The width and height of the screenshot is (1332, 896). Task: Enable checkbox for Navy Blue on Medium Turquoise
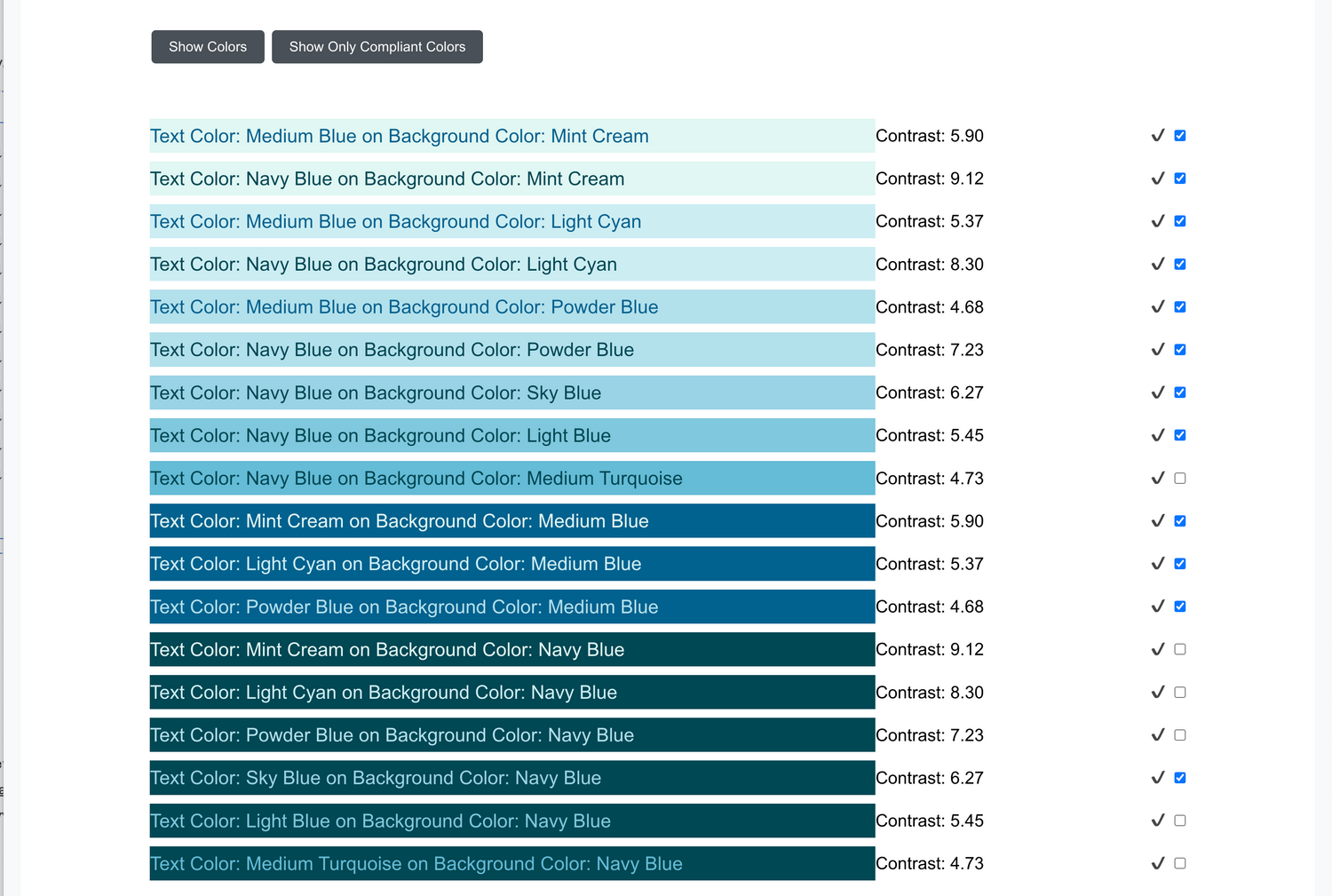pos(1180,479)
